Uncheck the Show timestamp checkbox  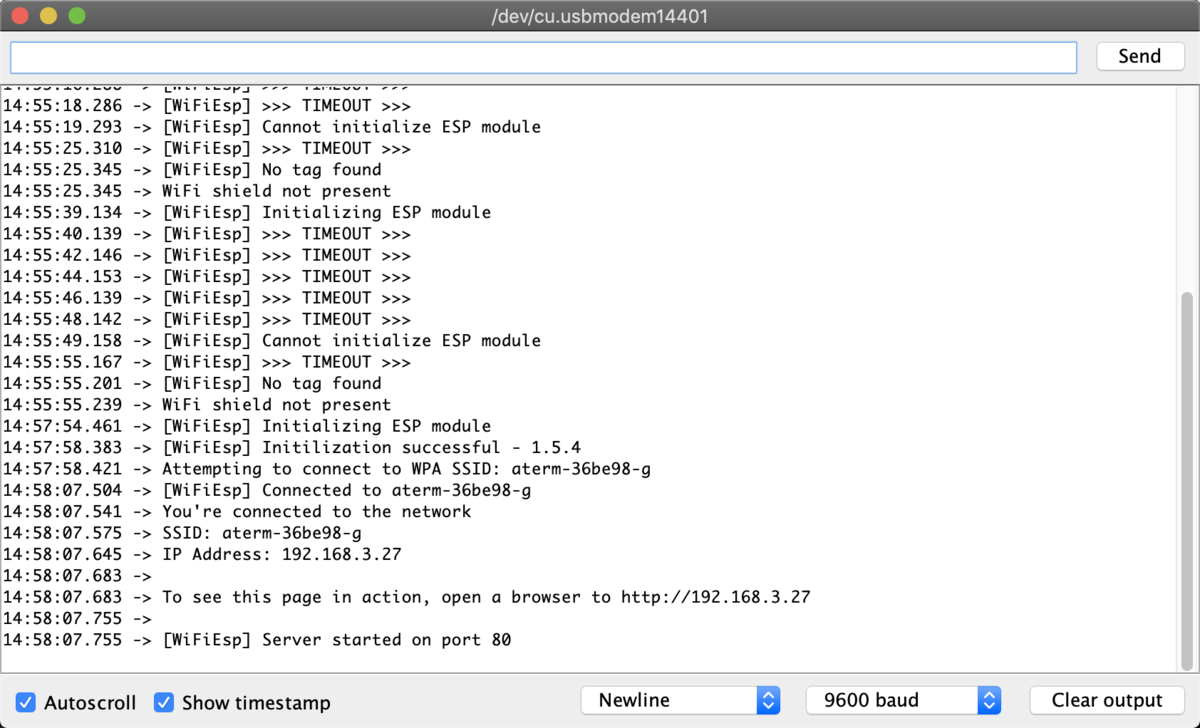coord(164,702)
